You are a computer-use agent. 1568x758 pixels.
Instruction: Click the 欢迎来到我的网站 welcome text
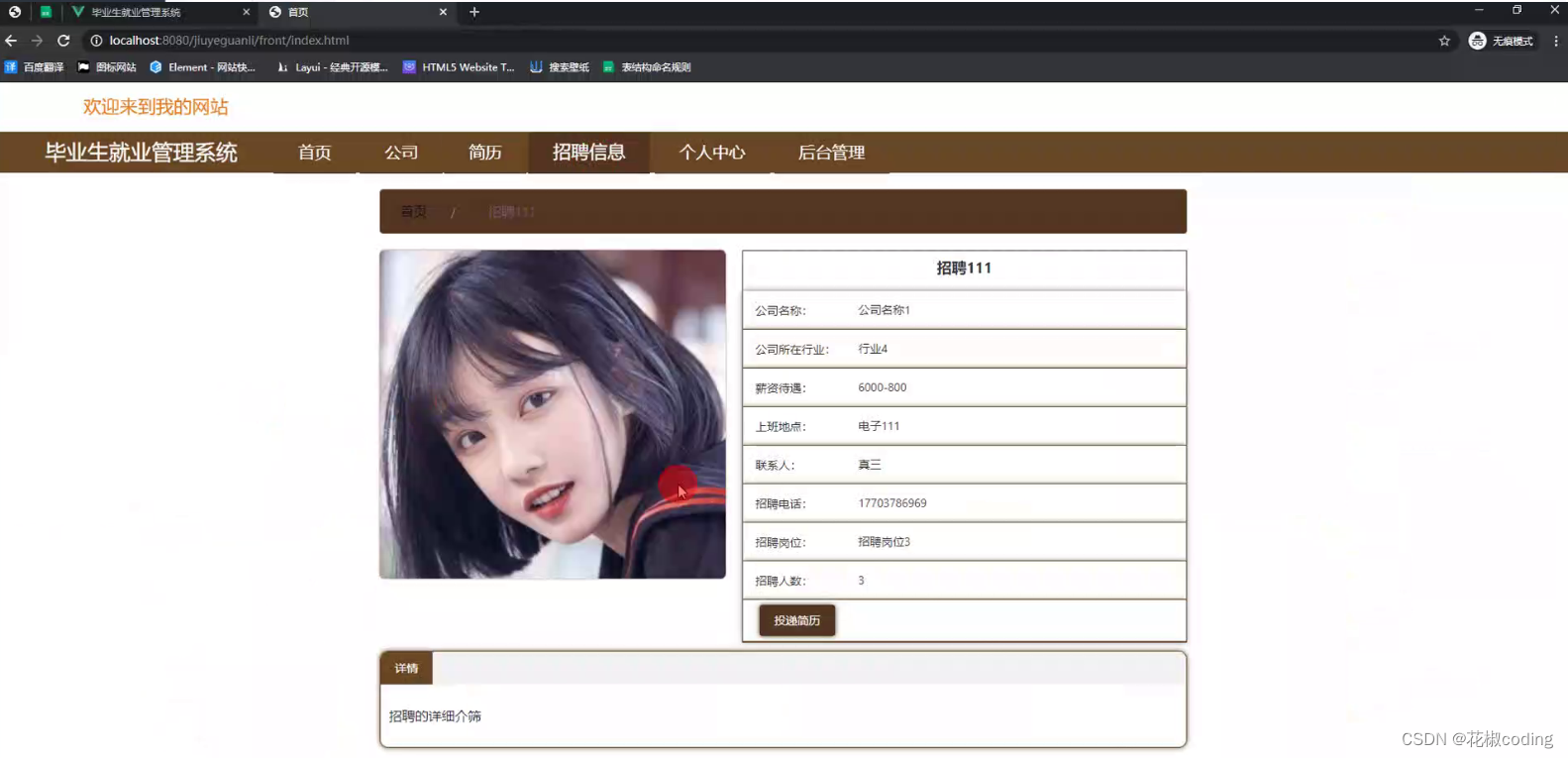156,107
